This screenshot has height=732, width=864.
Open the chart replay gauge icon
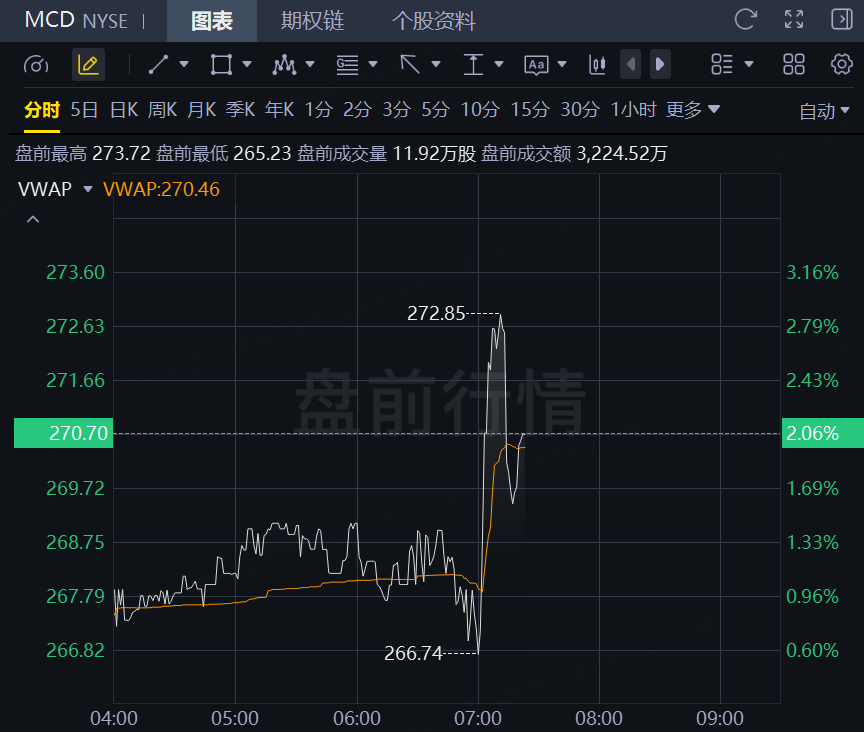tap(36, 65)
